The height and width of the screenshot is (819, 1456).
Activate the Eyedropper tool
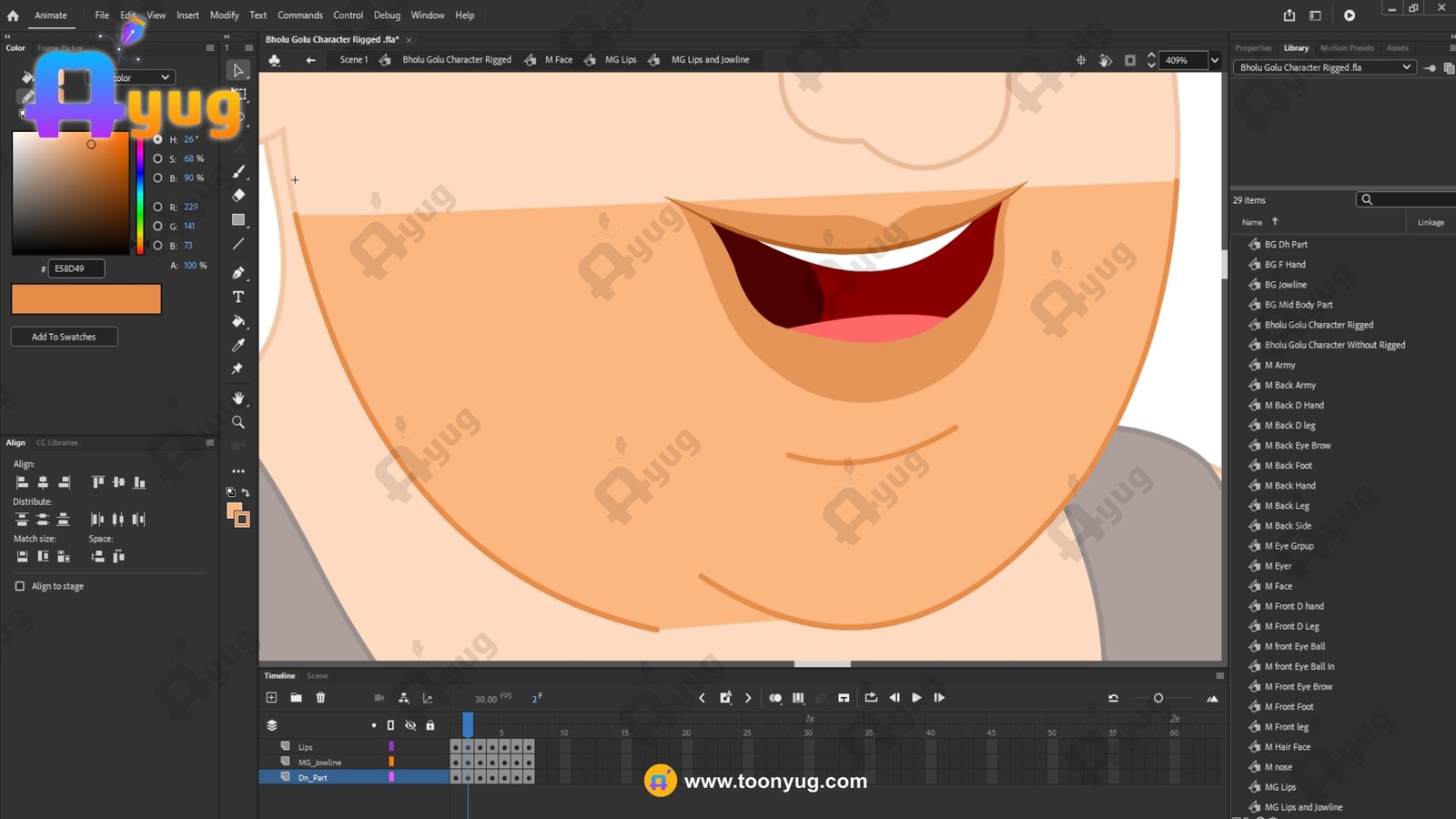click(x=238, y=345)
